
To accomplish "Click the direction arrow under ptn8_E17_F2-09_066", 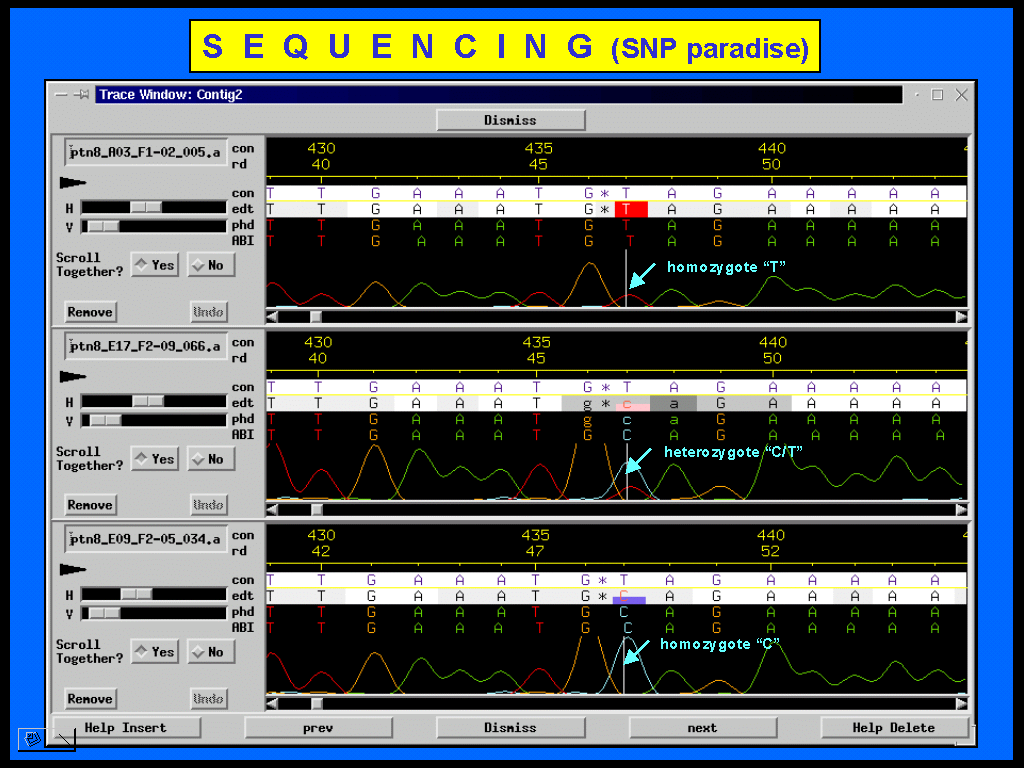I will [x=74, y=376].
